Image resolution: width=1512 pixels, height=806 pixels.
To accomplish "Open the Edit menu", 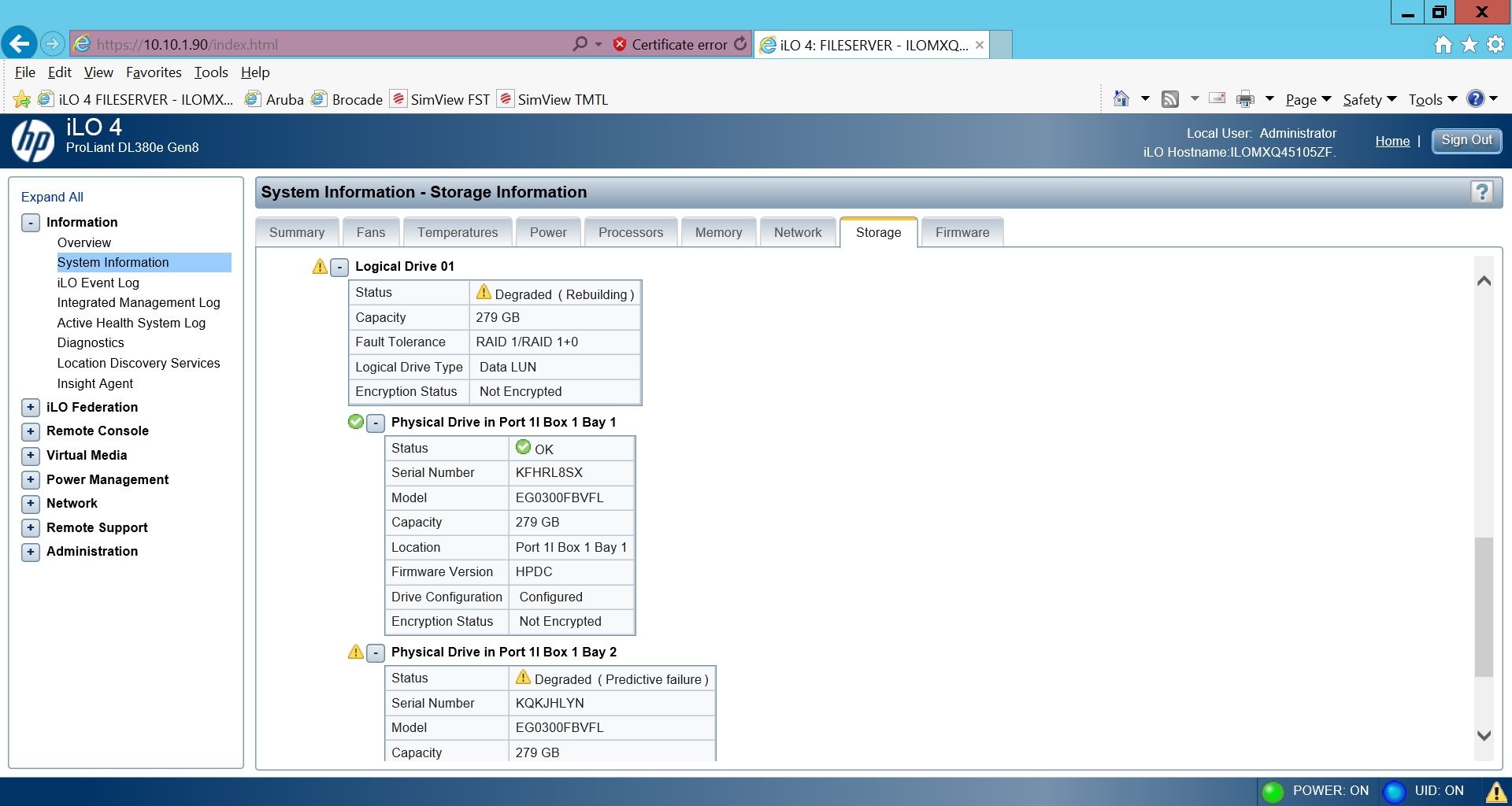I will [x=59, y=72].
